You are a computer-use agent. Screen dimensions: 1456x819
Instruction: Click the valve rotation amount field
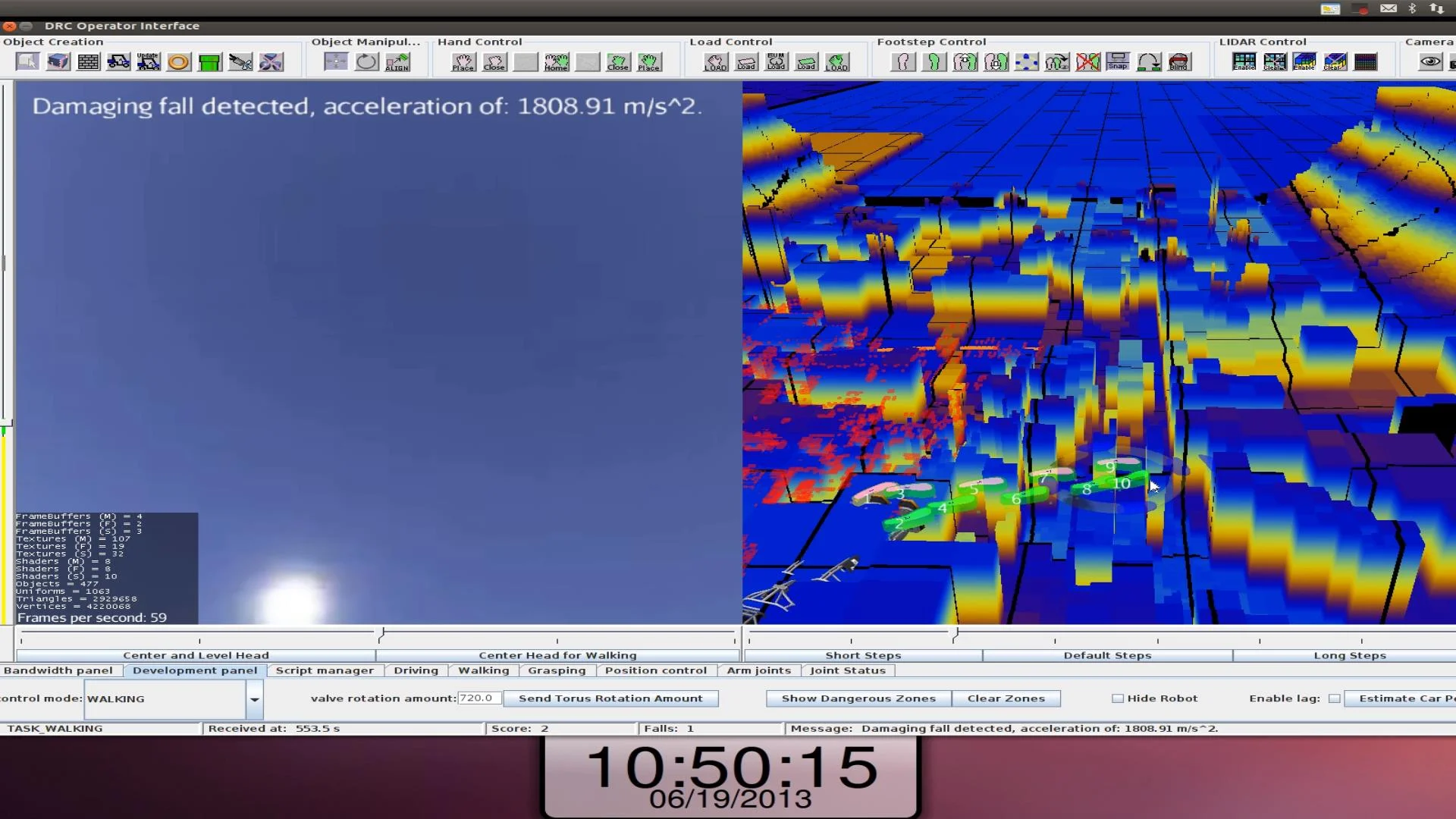click(x=479, y=698)
